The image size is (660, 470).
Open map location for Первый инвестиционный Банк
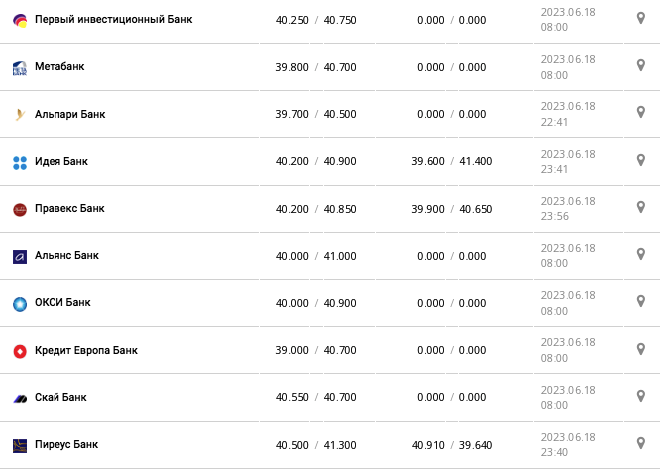pos(641,19)
